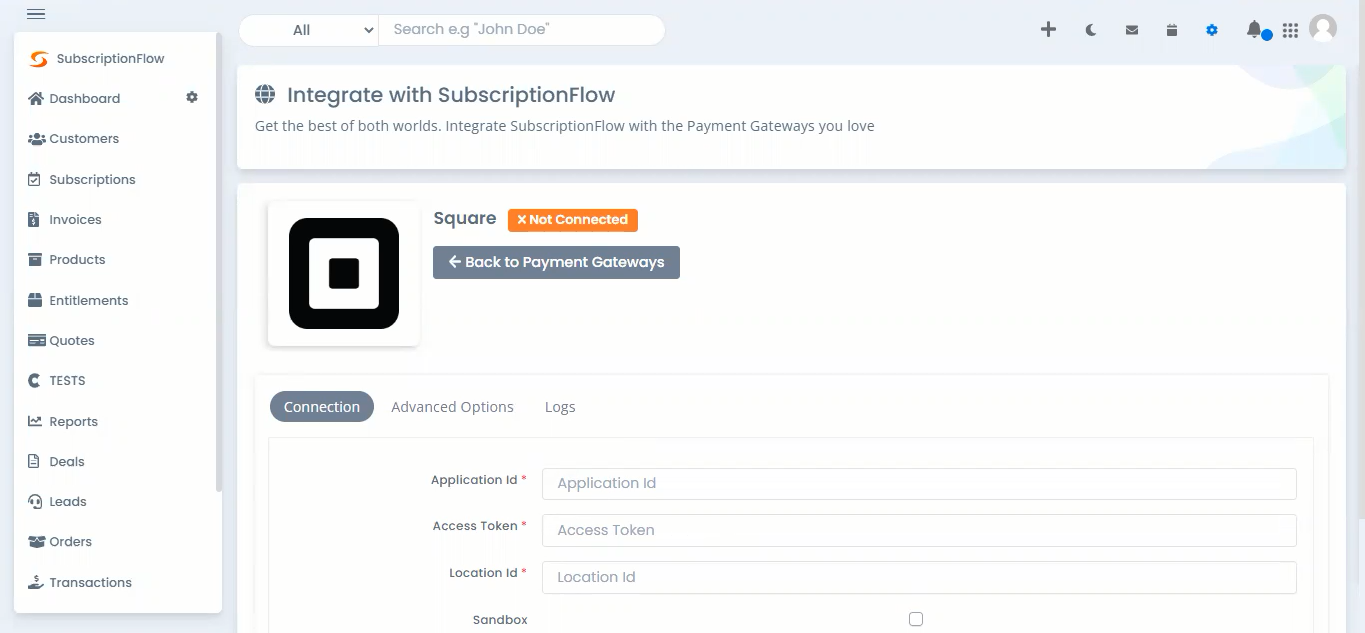The height and width of the screenshot is (633, 1365).
Task: Open the blue settings gear icon
Action: 1212,30
